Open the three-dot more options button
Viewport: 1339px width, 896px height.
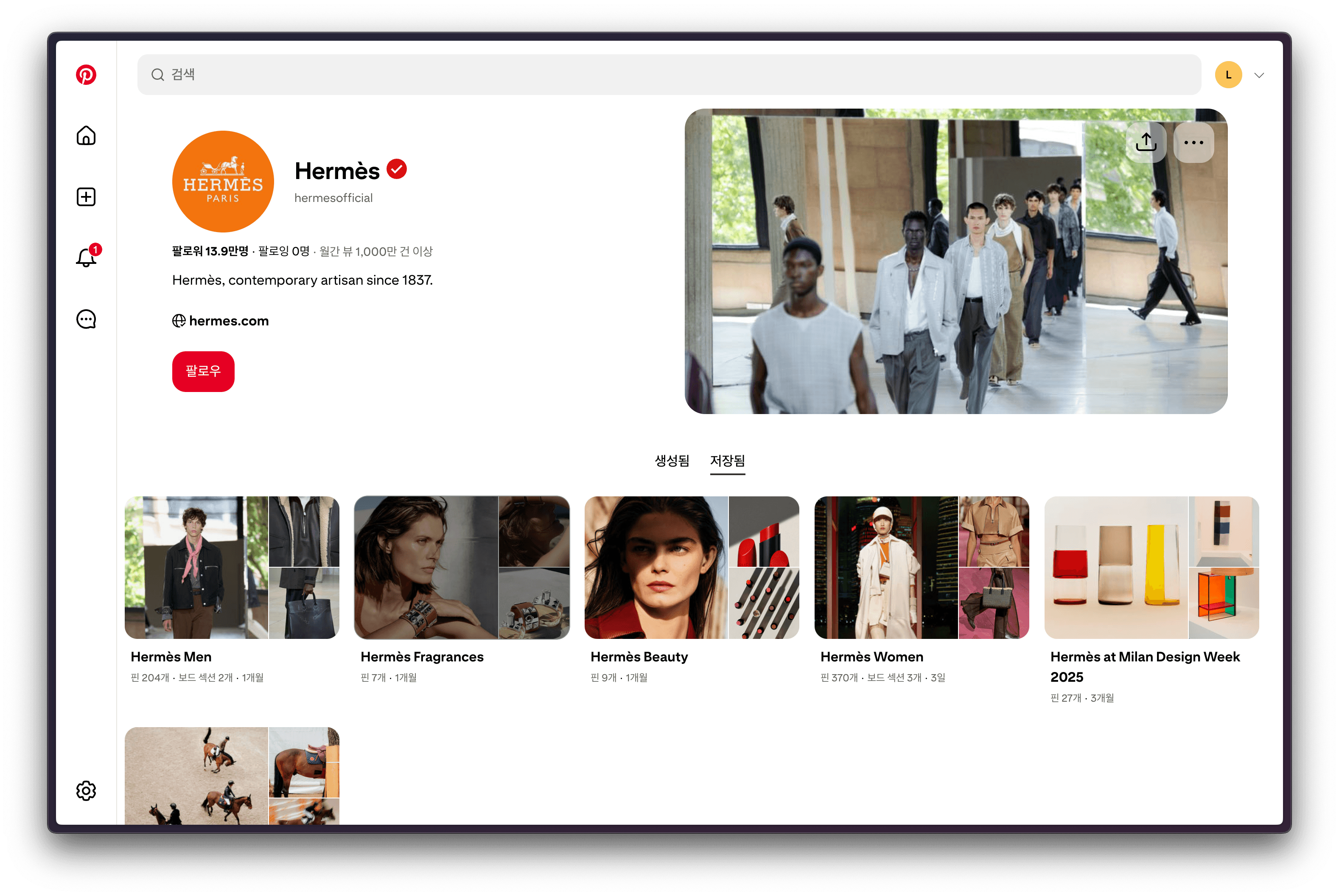click(x=1193, y=142)
